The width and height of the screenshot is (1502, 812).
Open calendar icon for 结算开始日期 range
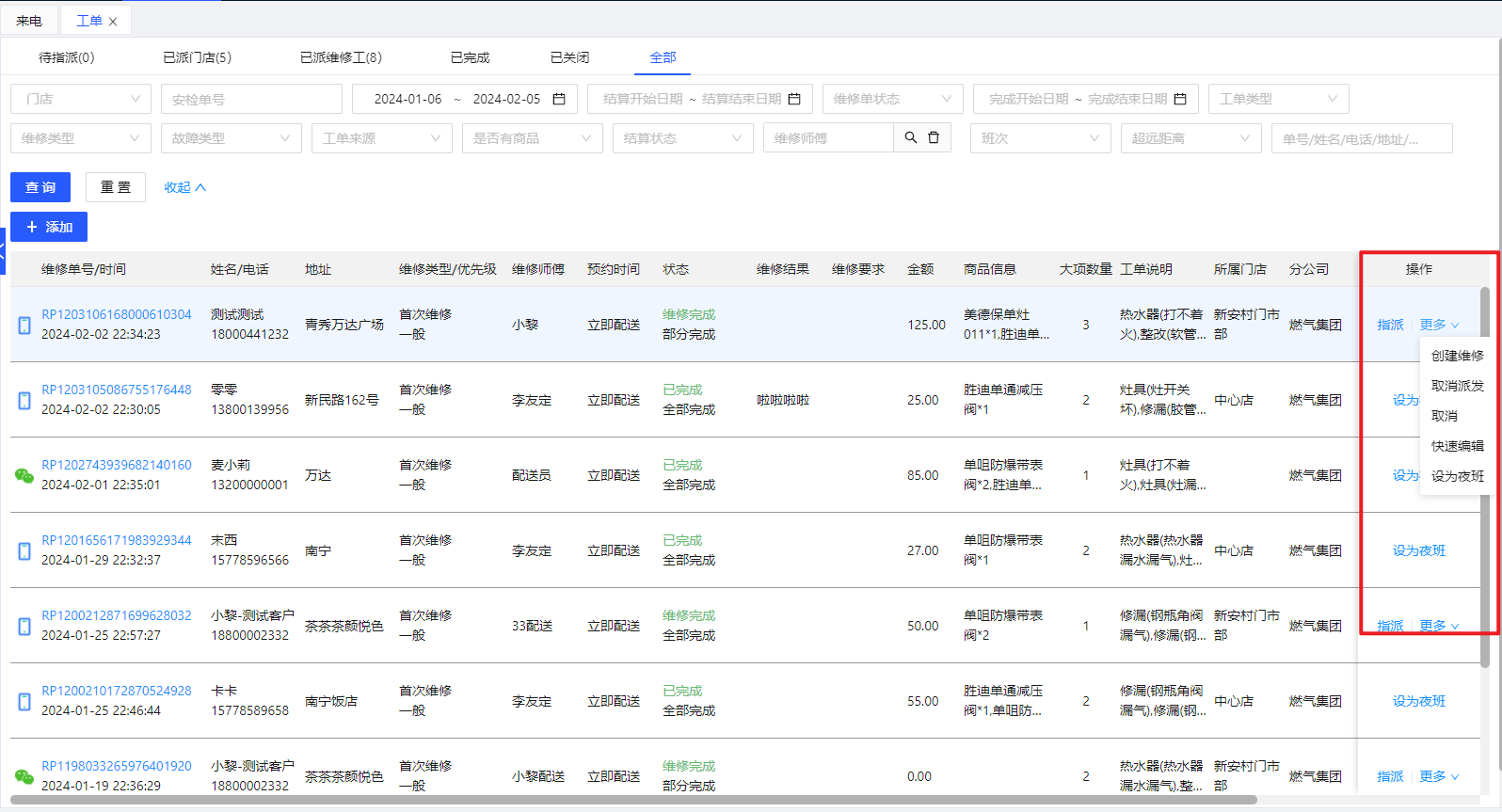coord(794,99)
